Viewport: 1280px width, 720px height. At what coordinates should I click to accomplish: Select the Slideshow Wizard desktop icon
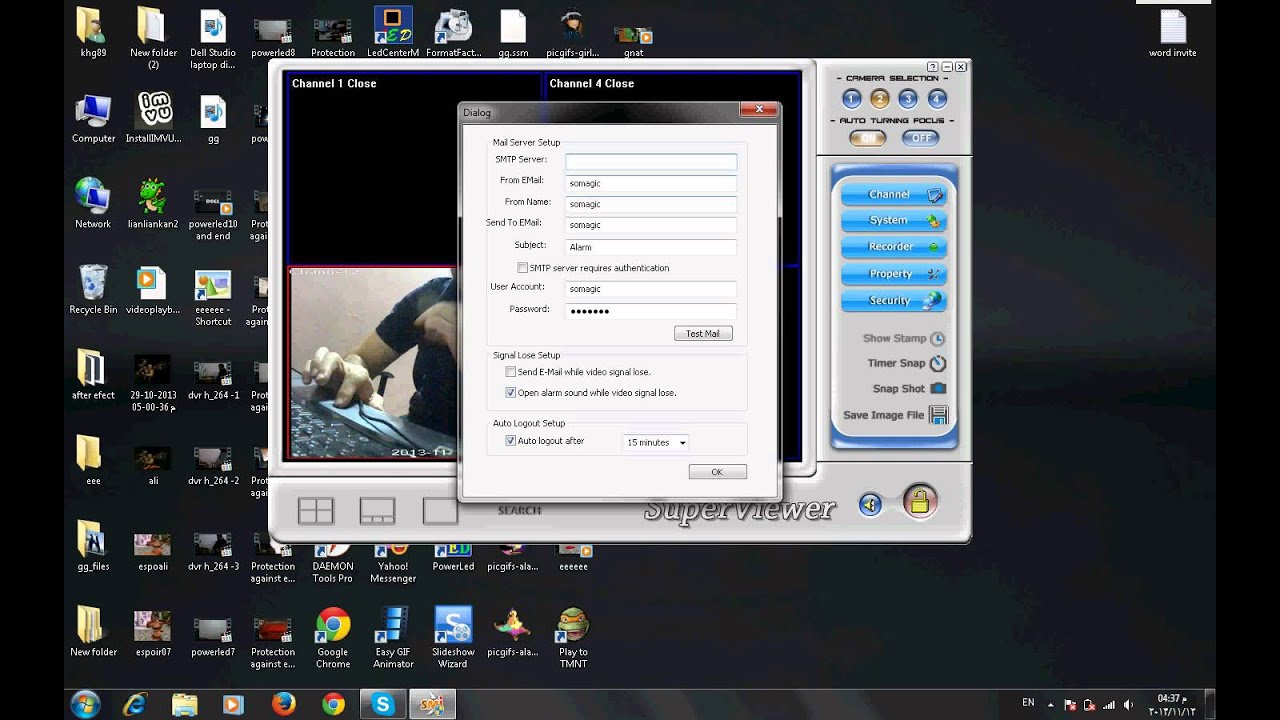[453, 638]
